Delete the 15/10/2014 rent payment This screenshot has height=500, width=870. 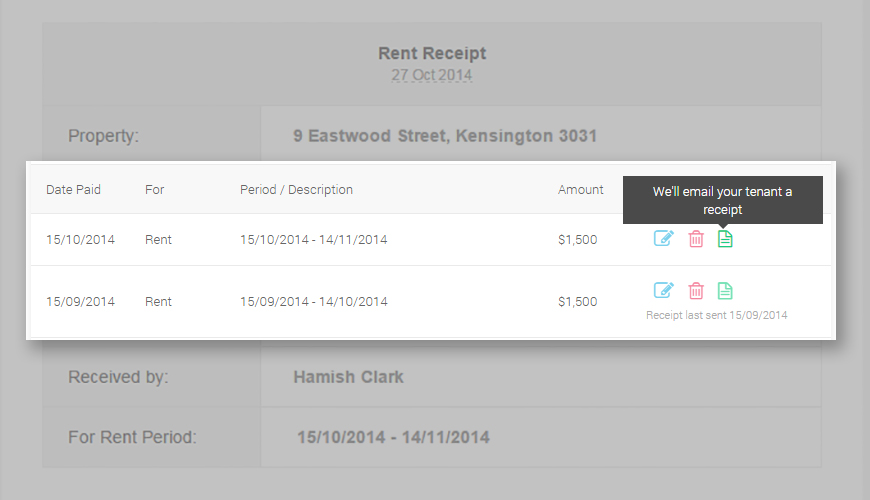(696, 239)
